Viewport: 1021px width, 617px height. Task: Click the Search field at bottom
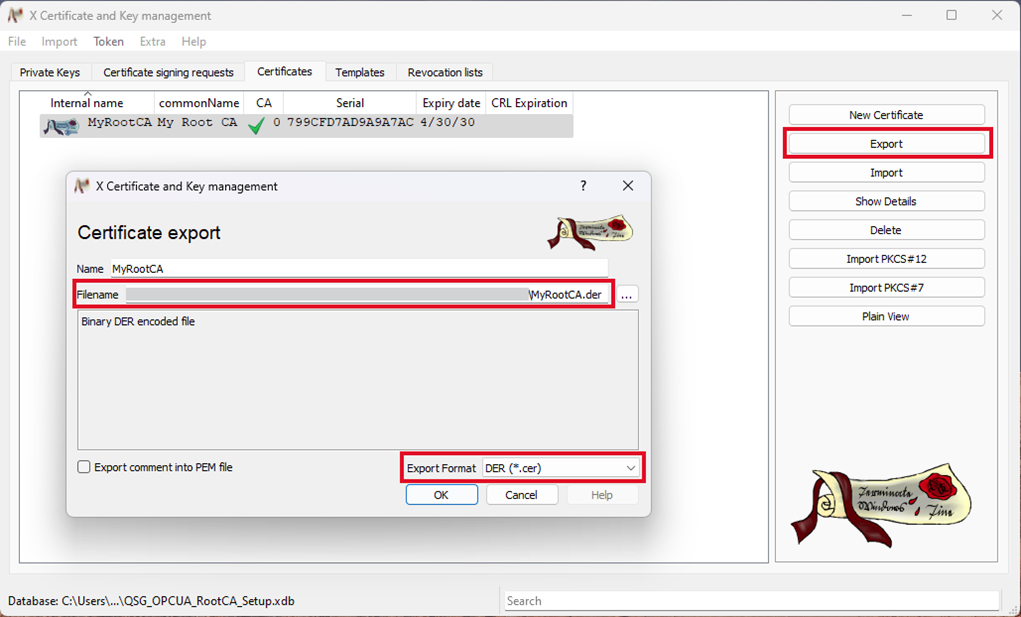coord(750,601)
